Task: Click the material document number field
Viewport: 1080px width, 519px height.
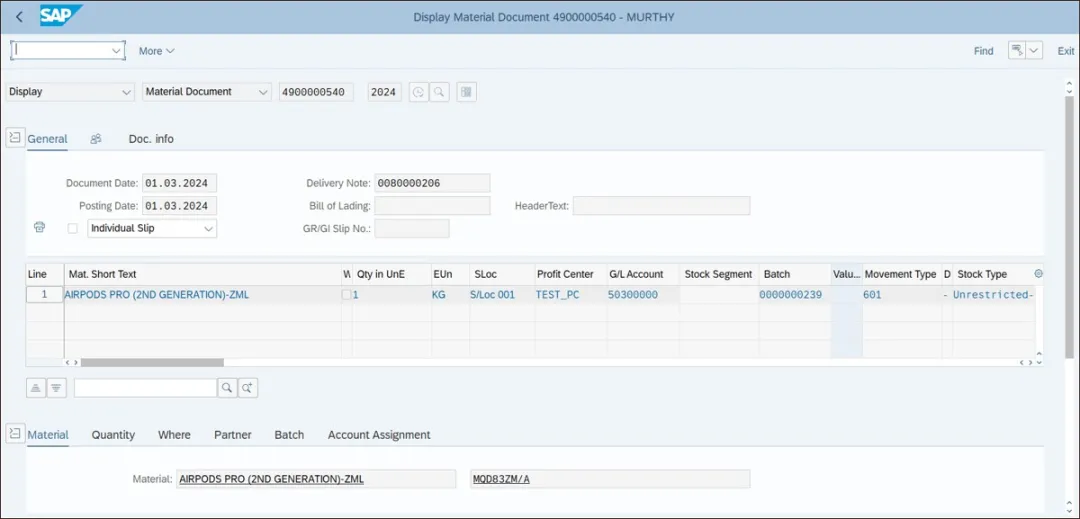Action: [x=316, y=92]
